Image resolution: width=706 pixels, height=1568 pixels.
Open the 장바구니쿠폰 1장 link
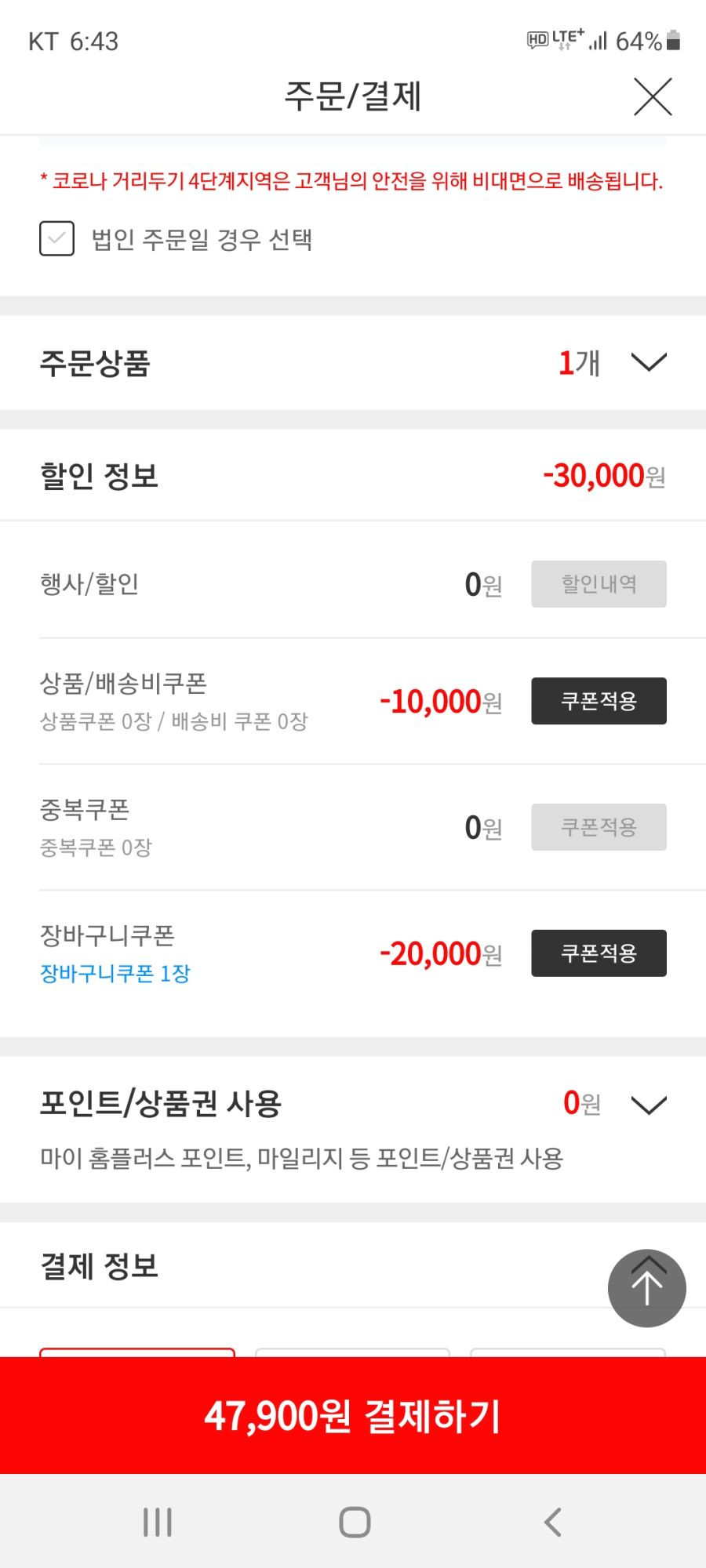[115, 974]
